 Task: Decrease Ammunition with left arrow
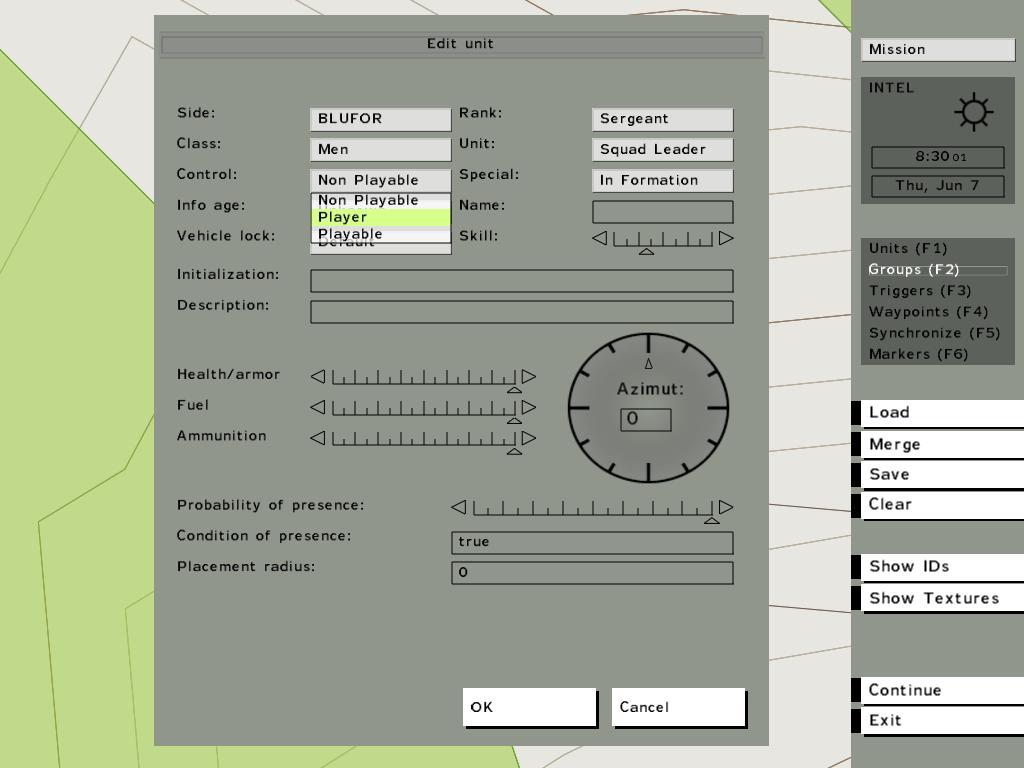click(318, 438)
